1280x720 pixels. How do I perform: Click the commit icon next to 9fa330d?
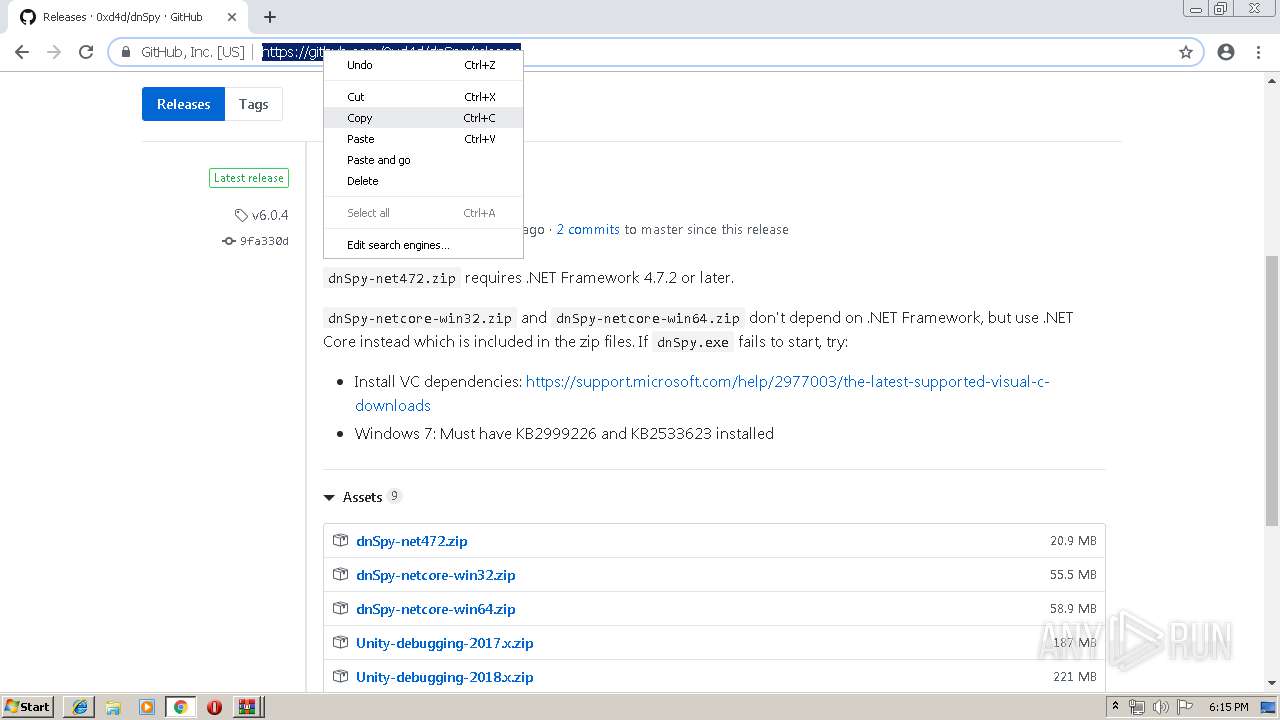coord(229,241)
